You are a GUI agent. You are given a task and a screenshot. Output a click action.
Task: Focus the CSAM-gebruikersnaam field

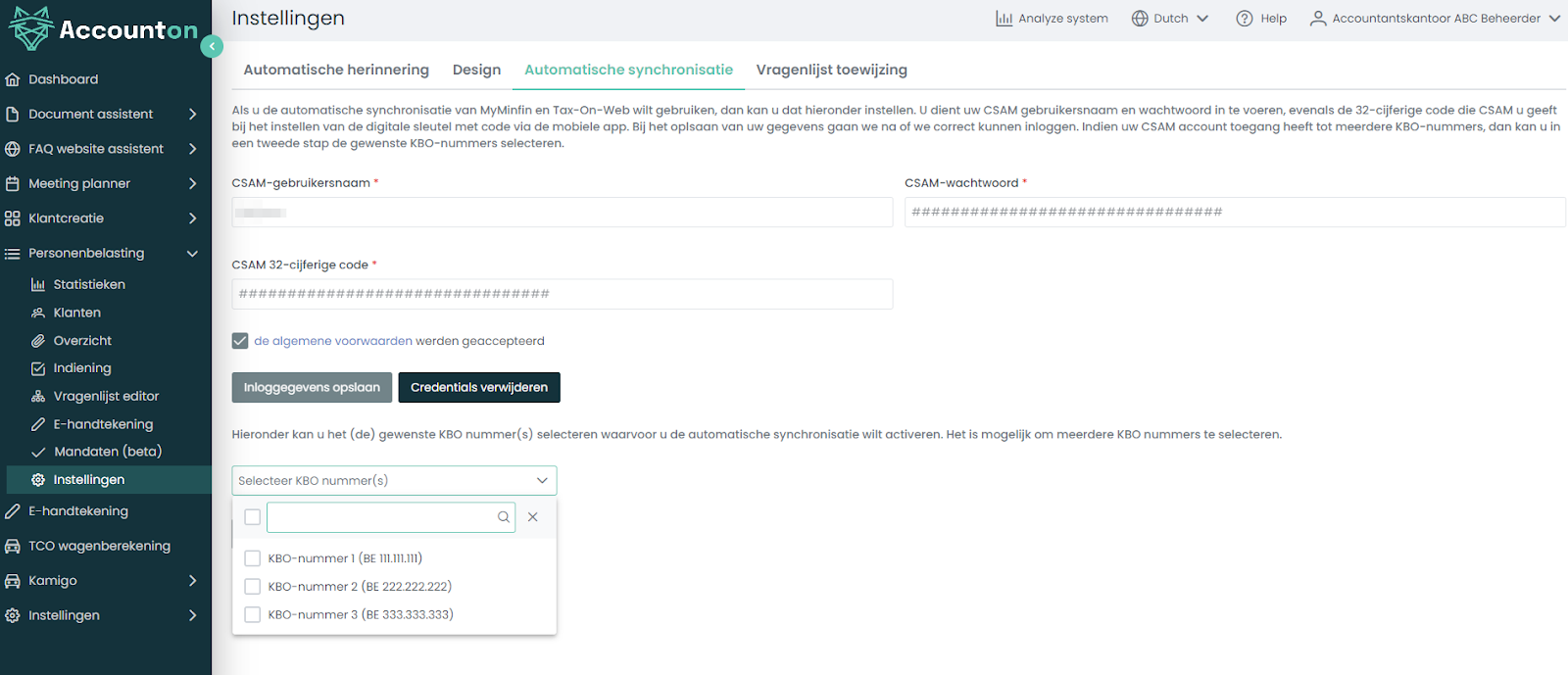tap(563, 213)
